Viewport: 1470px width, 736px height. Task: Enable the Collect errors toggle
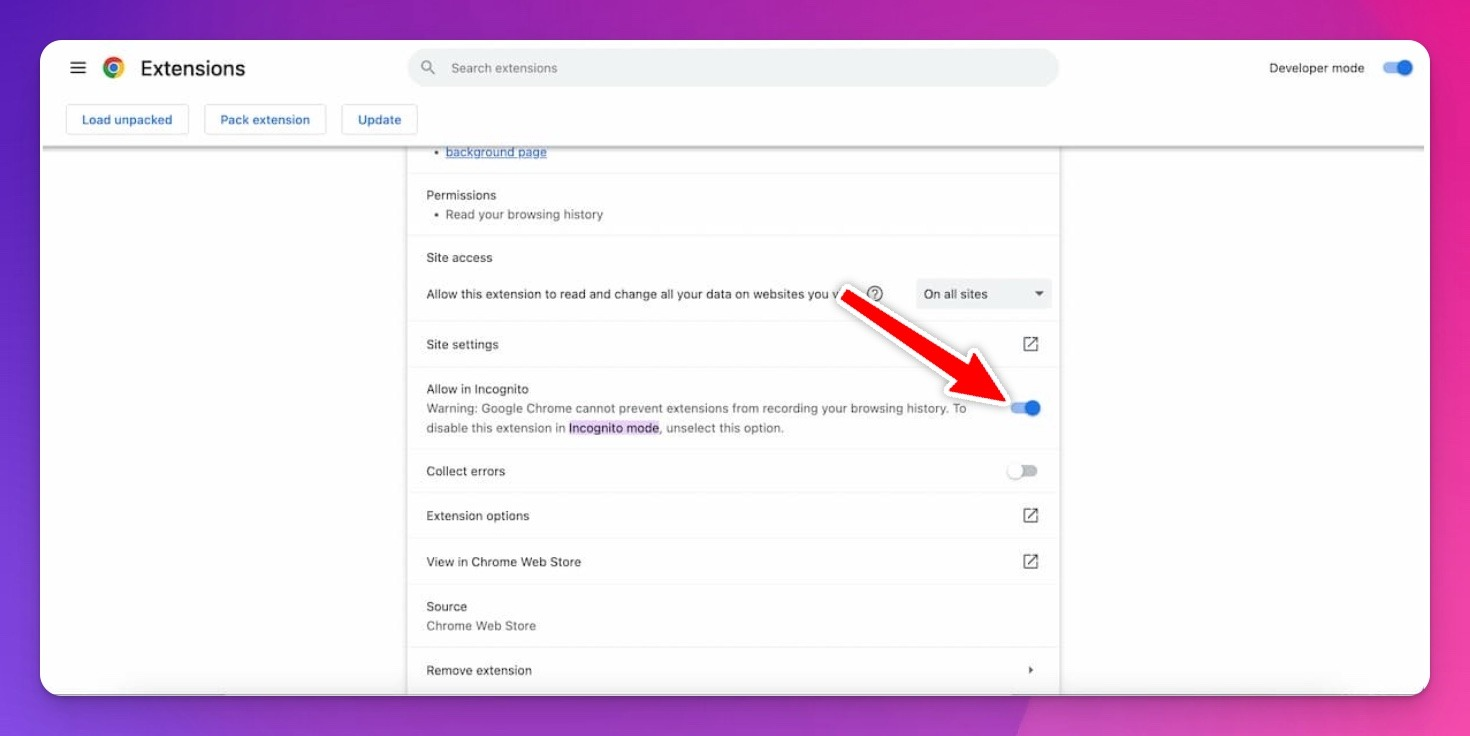coord(1022,471)
